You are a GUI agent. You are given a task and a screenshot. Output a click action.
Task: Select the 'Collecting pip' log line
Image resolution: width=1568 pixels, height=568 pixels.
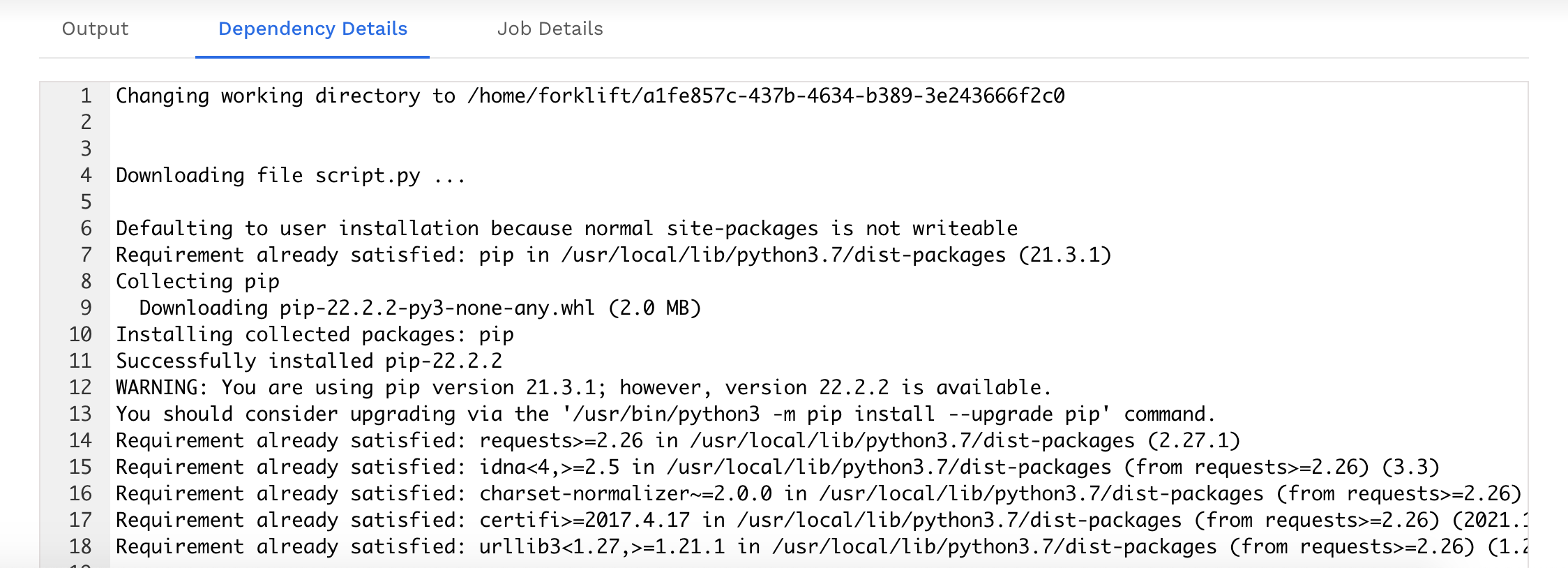197,281
